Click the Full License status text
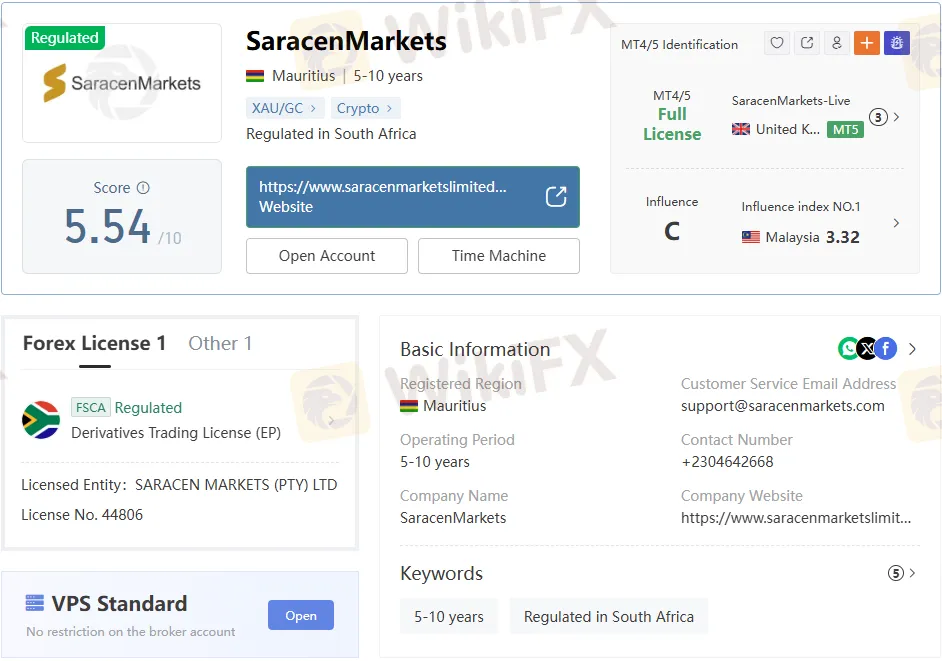The height and width of the screenshot is (661, 942). pos(672,124)
